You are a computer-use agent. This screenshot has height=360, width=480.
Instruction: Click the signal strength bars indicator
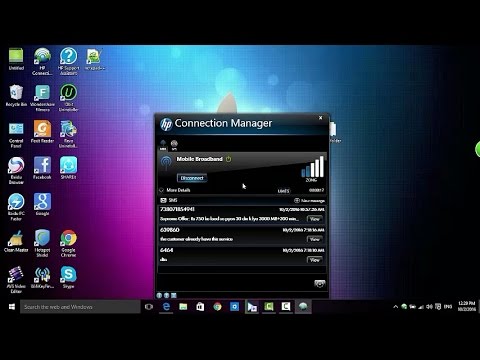312,167
